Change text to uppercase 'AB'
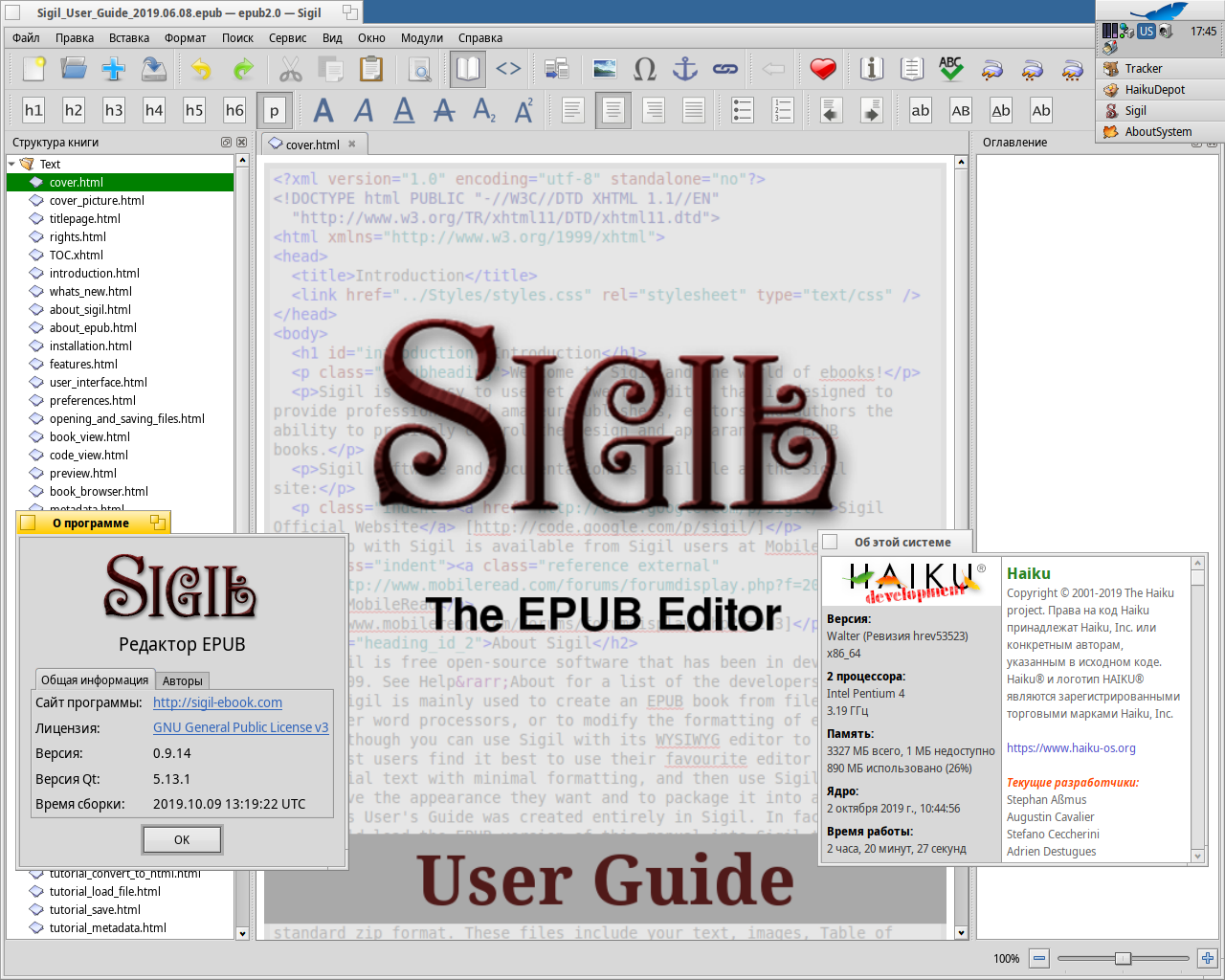Viewport: 1225px width, 980px height. 961,110
